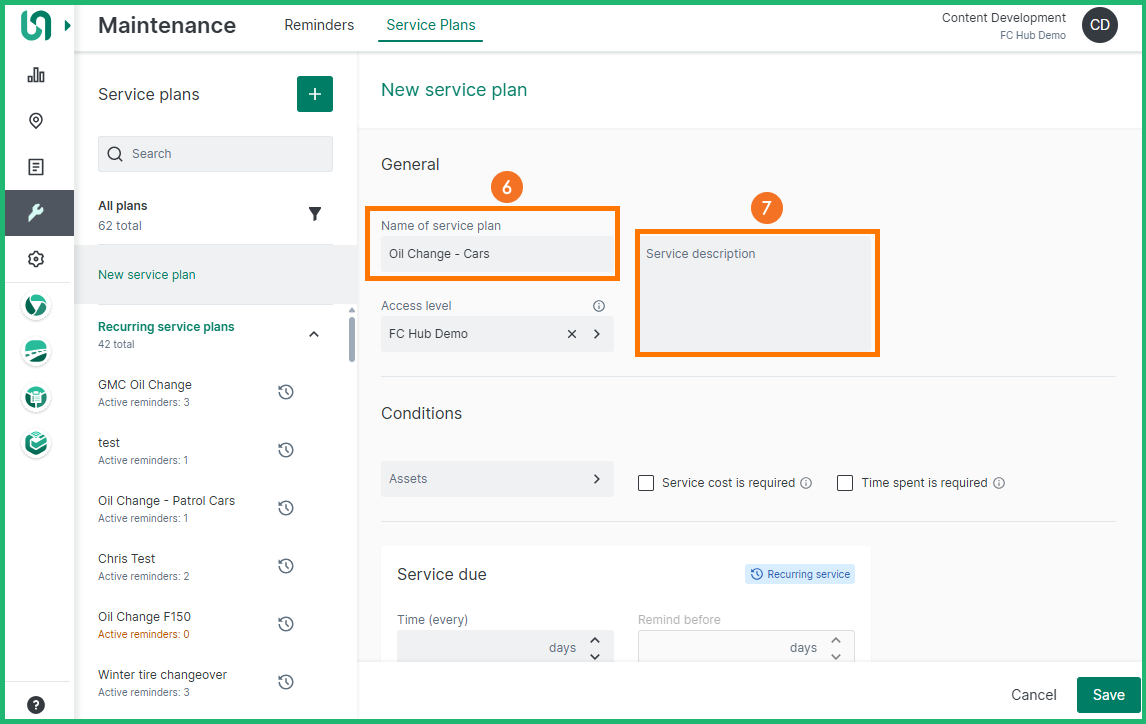The image size is (1146, 724).
Task: Click the green plus add plan button
Action: pyautogui.click(x=315, y=94)
